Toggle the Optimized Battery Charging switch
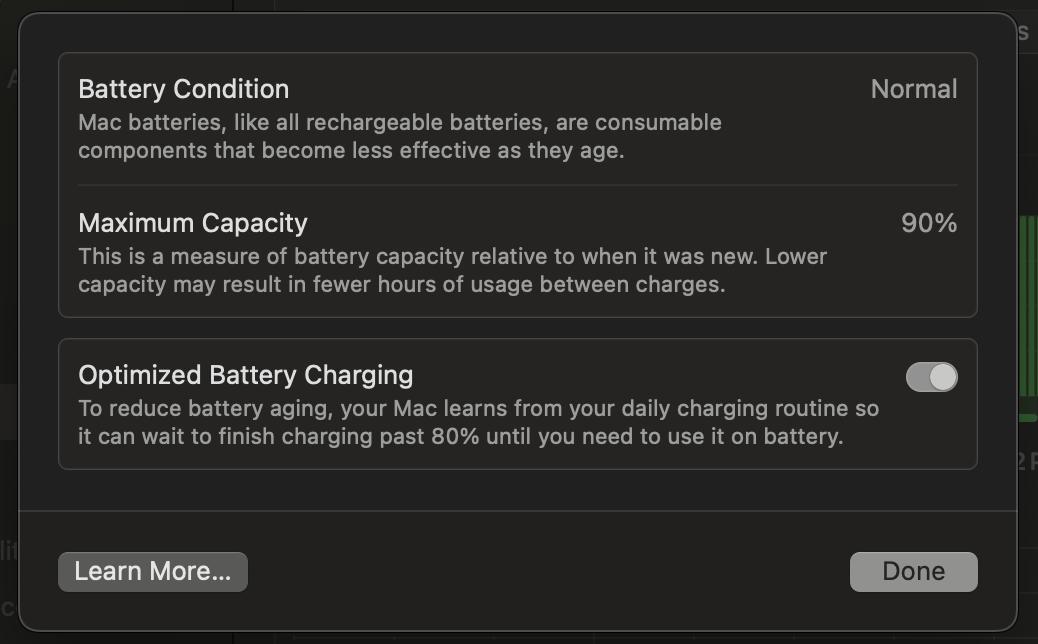1038x644 pixels. pyautogui.click(x=931, y=377)
